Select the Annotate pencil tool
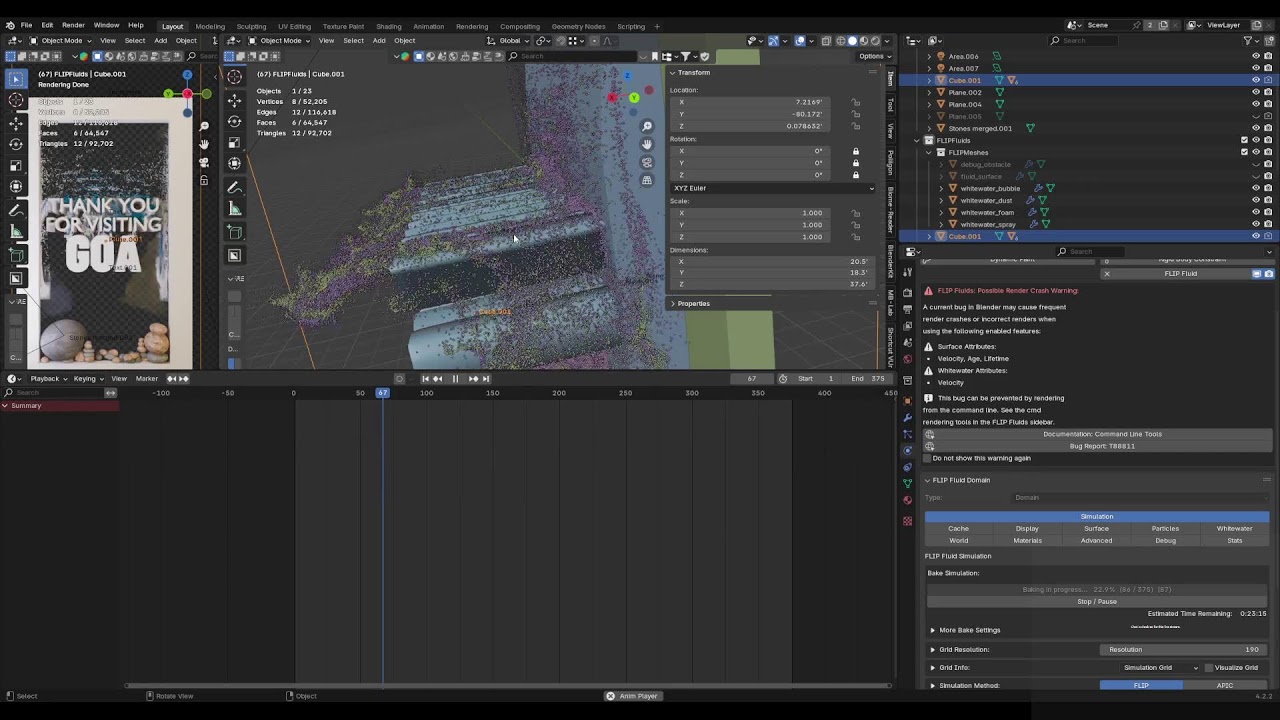The width and height of the screenshot is (1280, 720). tap(234, 187)
